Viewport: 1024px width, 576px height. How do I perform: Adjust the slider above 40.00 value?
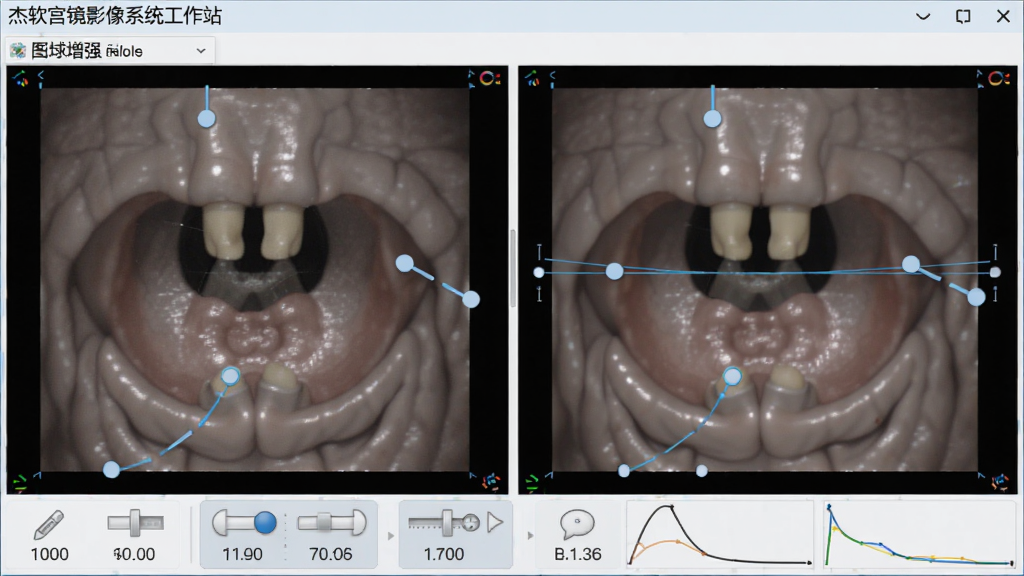tap(135, 522)
